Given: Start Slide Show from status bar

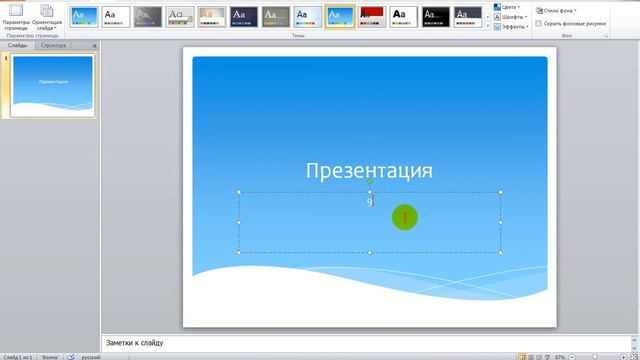Looking at the screenshot, I should 547,357.
